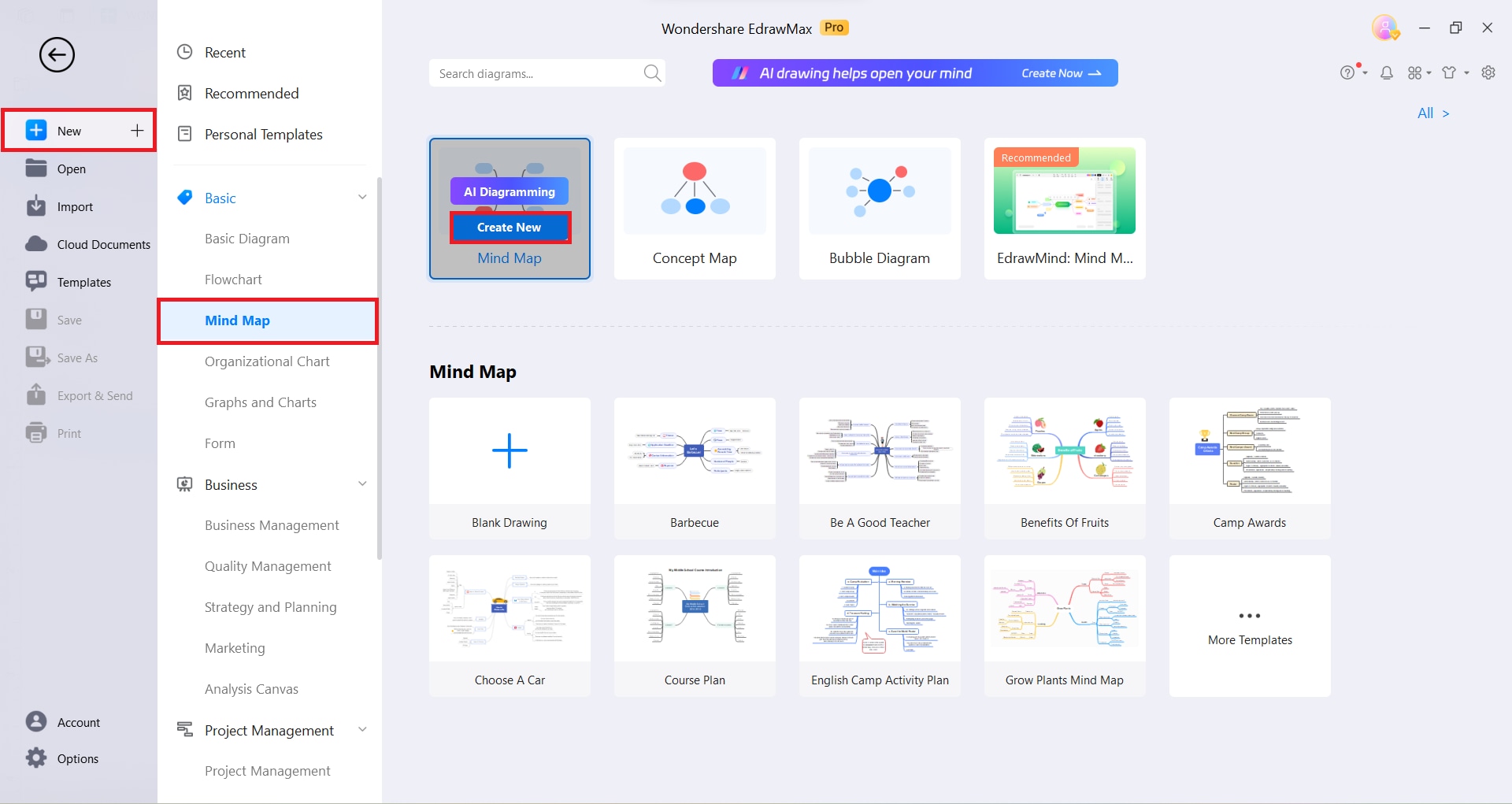Viewport: 1512px width, 804px height.
Task: Open Be A Good Teacher template
Action: pyautogui.click(x=880, y=469)
